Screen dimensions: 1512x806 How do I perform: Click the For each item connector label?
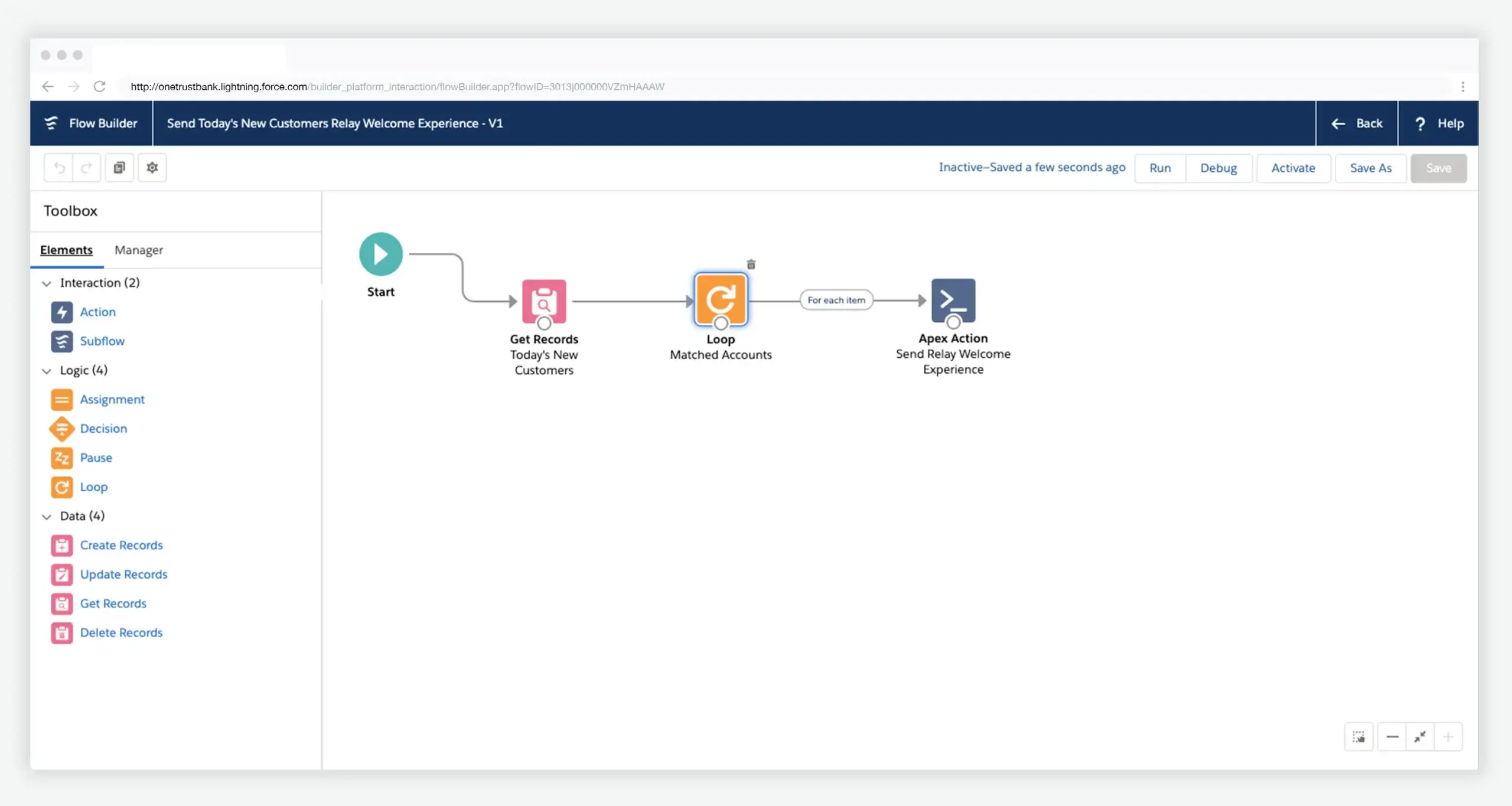coord(836,300)
